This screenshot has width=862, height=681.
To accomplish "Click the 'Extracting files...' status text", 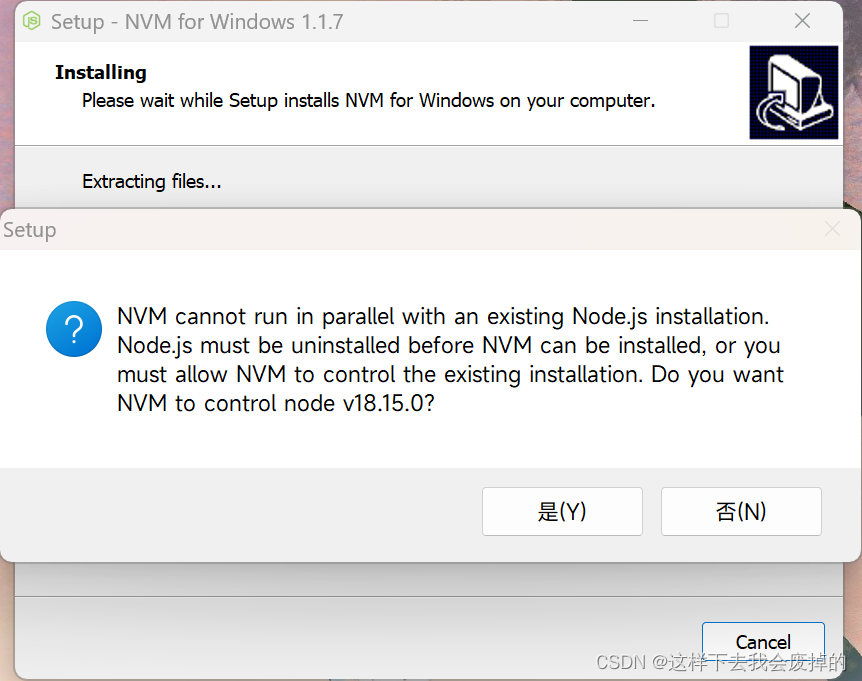I will point(152,181).
